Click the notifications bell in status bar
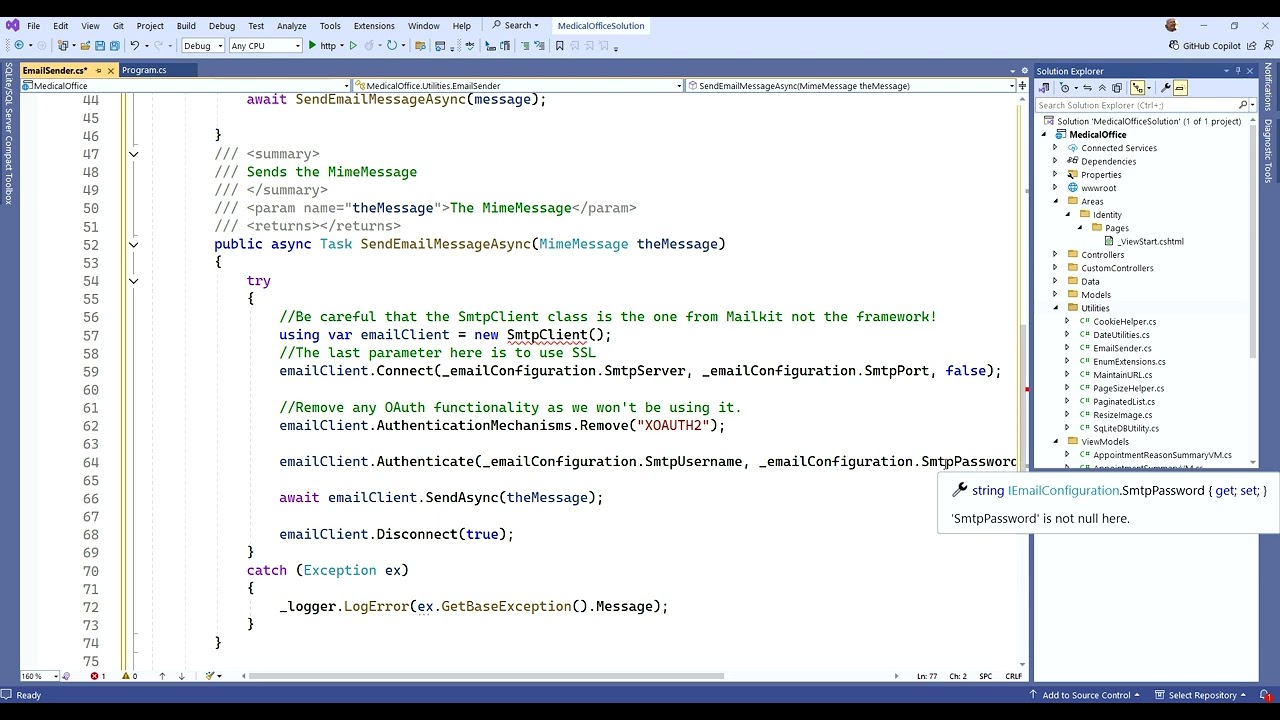This screenshot has width=1280, height=720. (x=1265, y=695)
